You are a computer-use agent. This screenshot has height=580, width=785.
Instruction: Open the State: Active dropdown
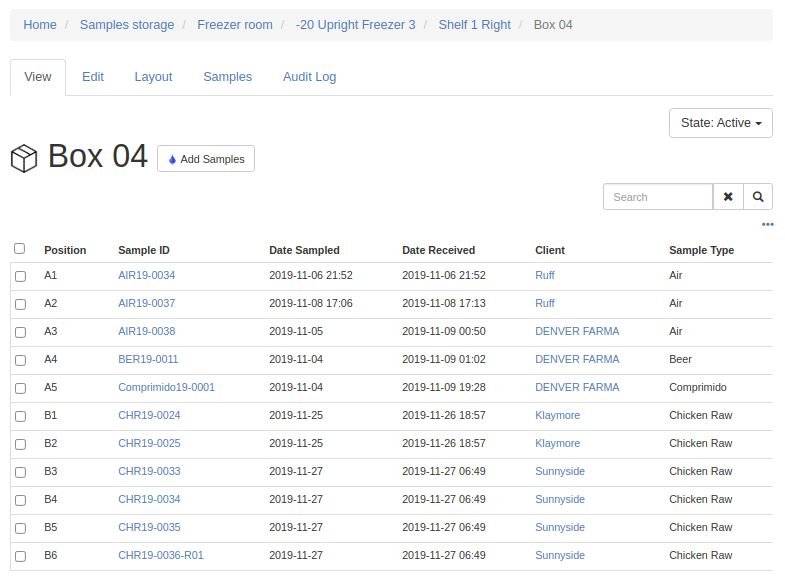click(720, 123)
